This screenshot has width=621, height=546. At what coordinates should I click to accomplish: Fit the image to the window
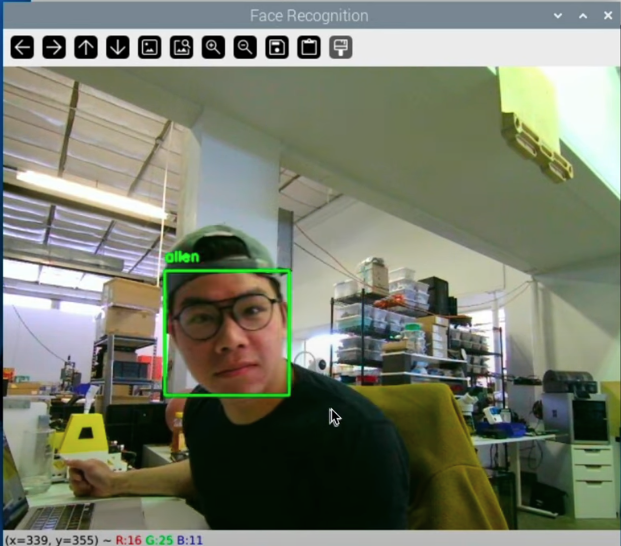[x=181, y=47]
